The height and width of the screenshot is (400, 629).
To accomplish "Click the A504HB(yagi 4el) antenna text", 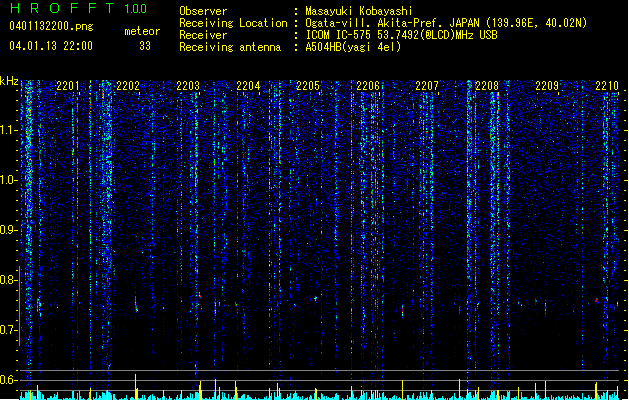I will pyautogui.click(x=353, y=47).
